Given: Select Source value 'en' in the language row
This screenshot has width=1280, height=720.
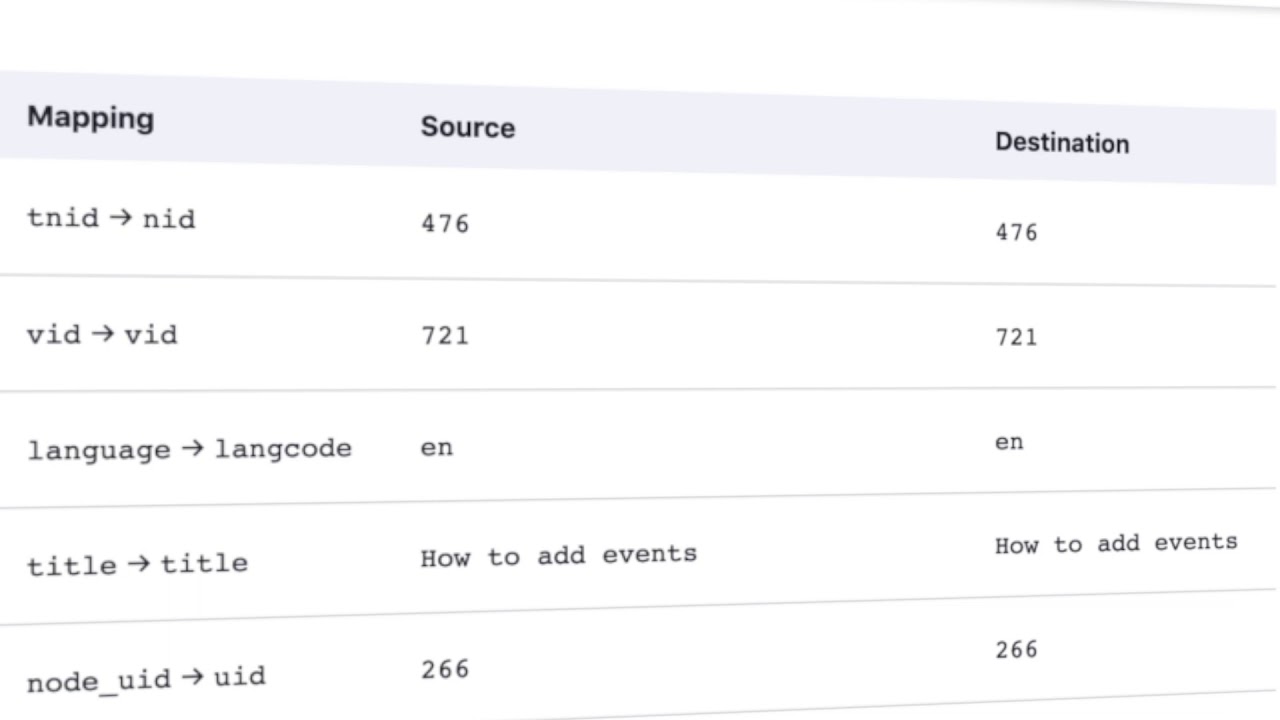Looking at the screenshot, I should [x=437, y=448].
